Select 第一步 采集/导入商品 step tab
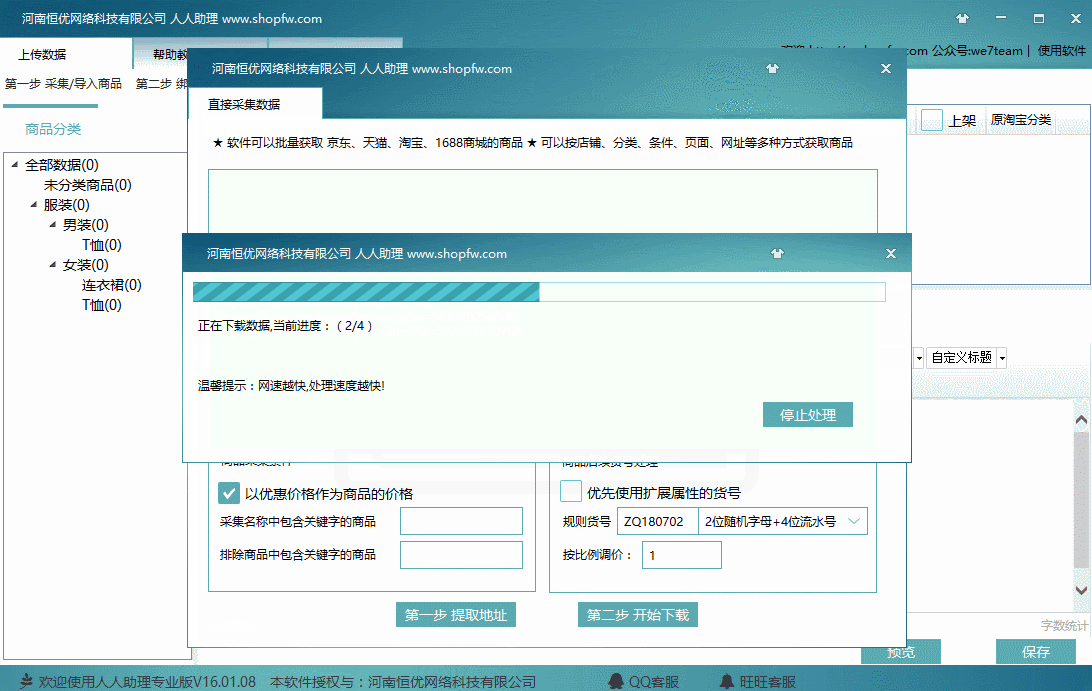This screenshot has height=691, width=1092. point(63,84)
